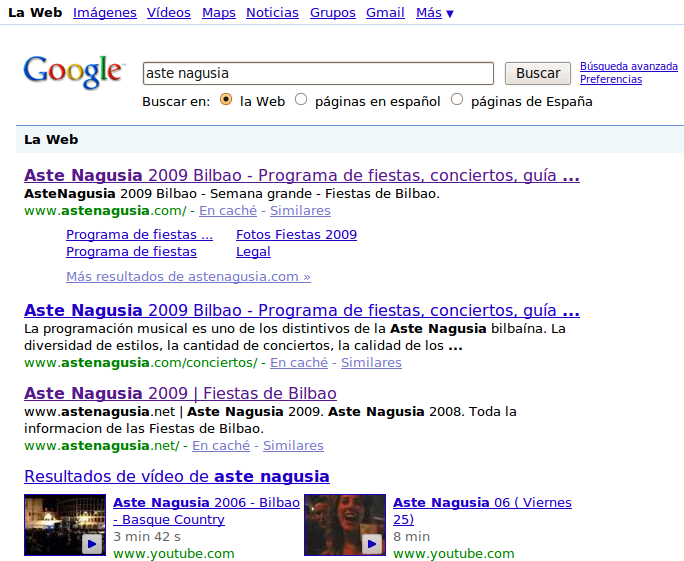Select the 'páginas en español' radio button
The image size is (684, 561).
click(x=301, y=100)
